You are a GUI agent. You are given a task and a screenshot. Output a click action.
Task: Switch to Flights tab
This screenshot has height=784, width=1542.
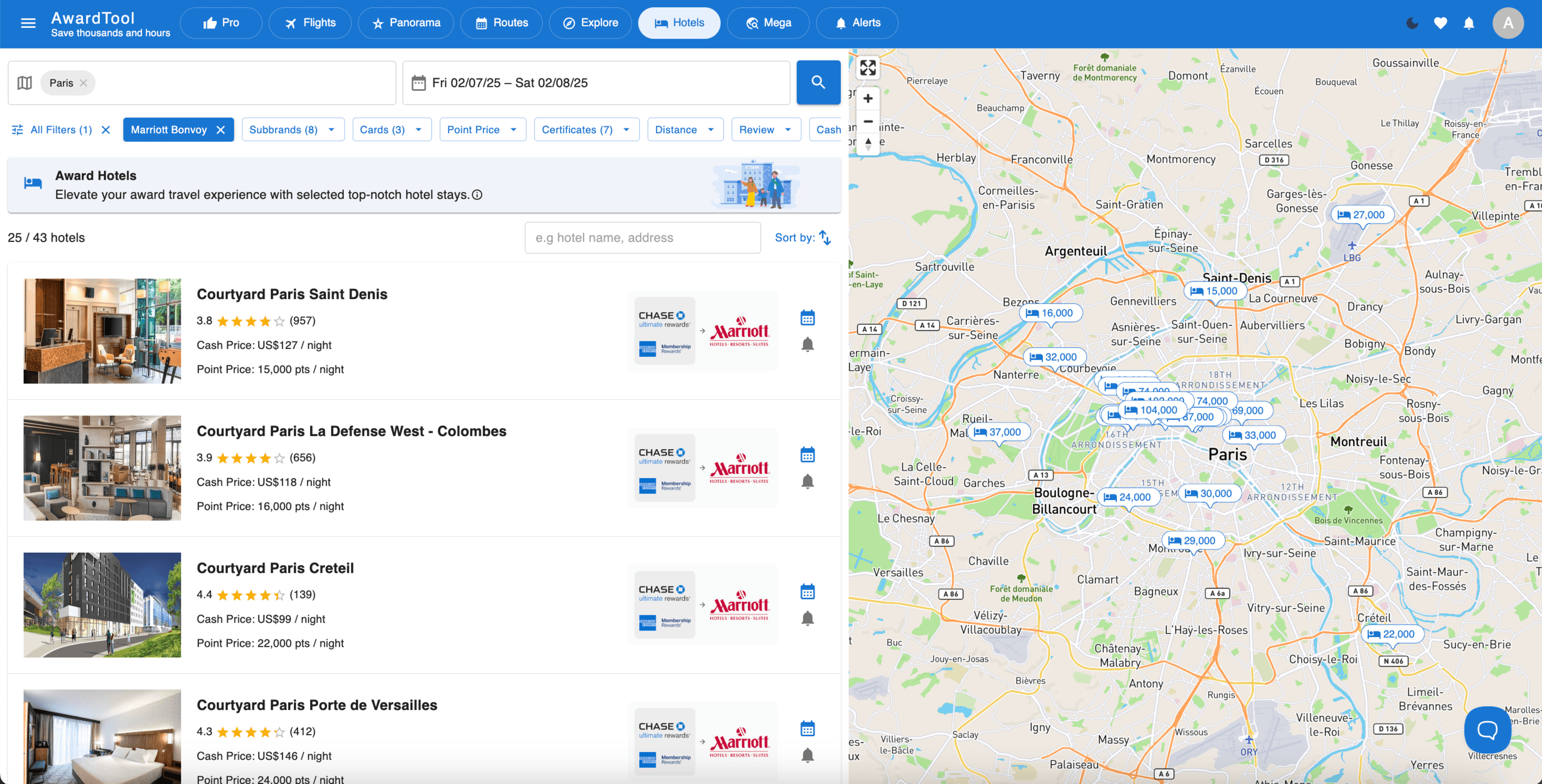(310, 23)
